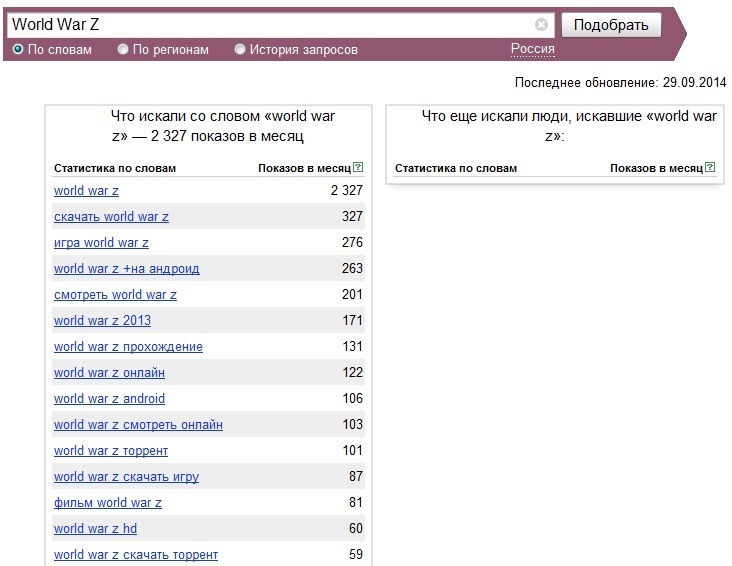Open help icon beside right Показов в месяц

(710, 167)
